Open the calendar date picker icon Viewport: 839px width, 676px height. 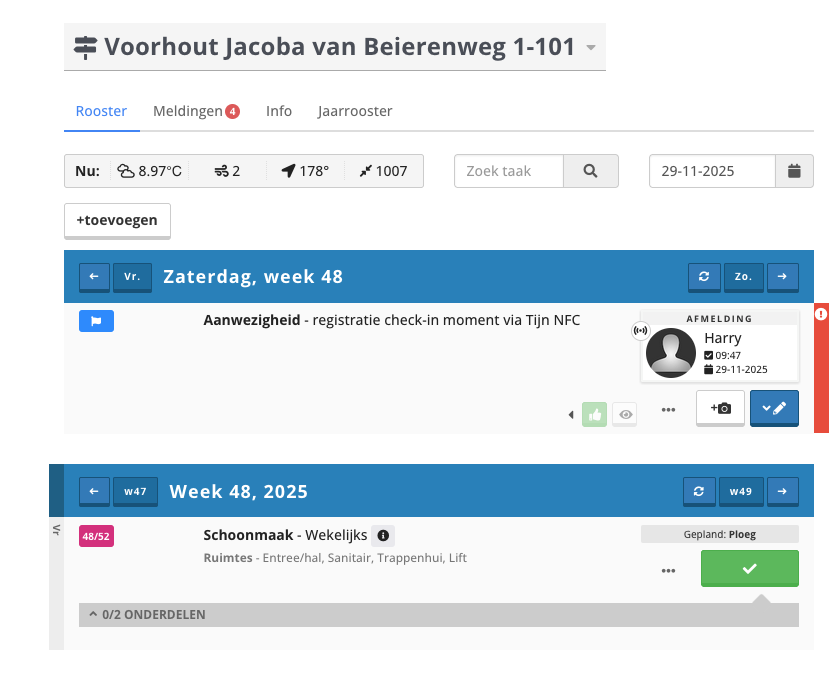coord(794,171)
